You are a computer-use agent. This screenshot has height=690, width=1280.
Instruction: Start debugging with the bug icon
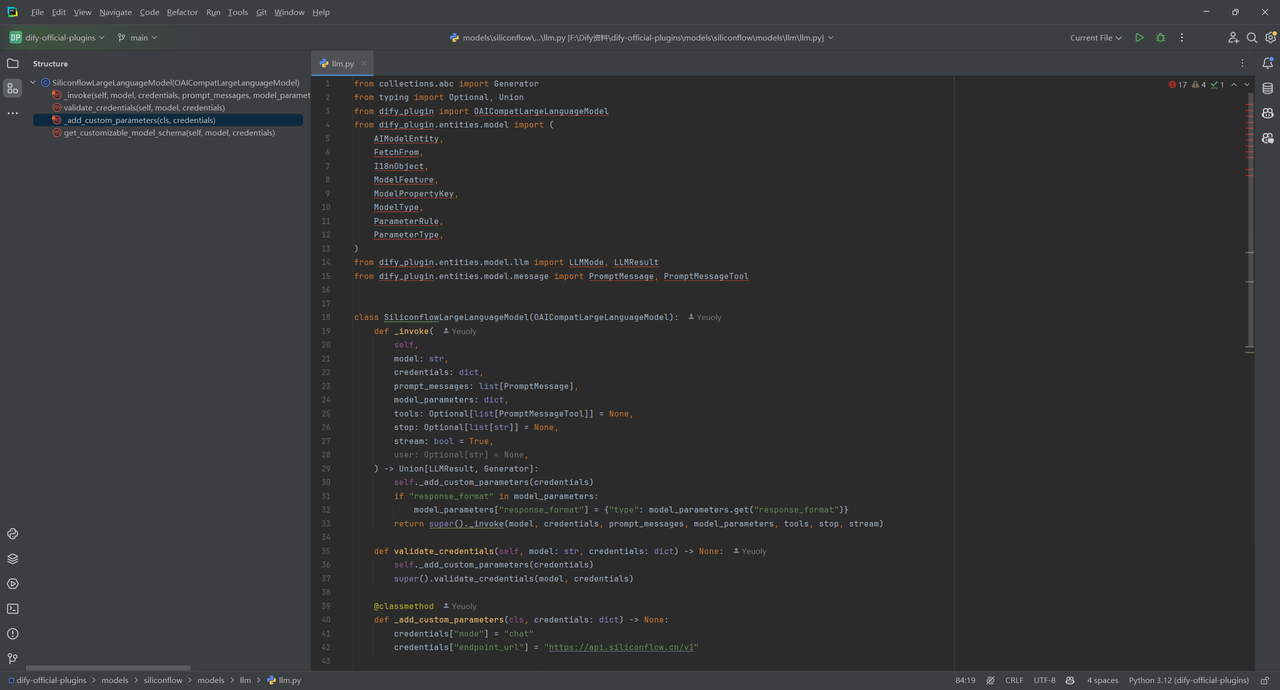(1160, 38)
